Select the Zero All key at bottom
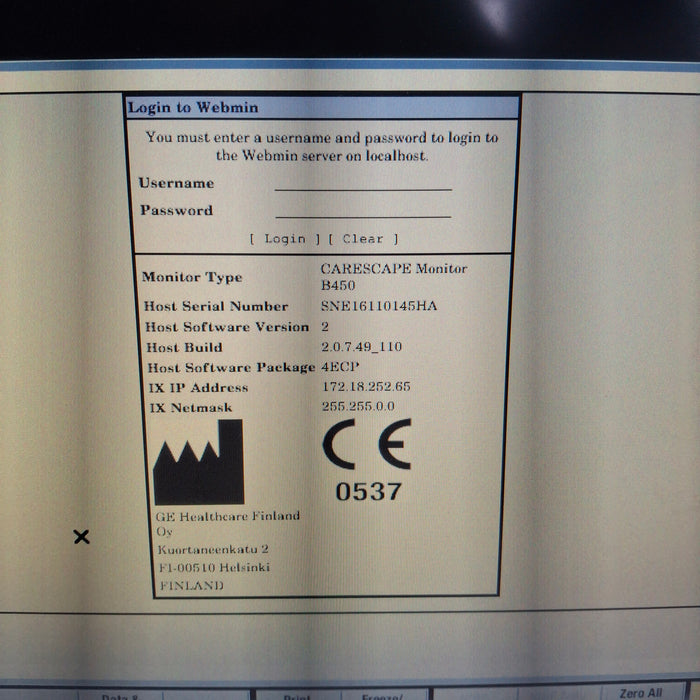This screenshot has height=700, width=700. [x=640, y=693]
